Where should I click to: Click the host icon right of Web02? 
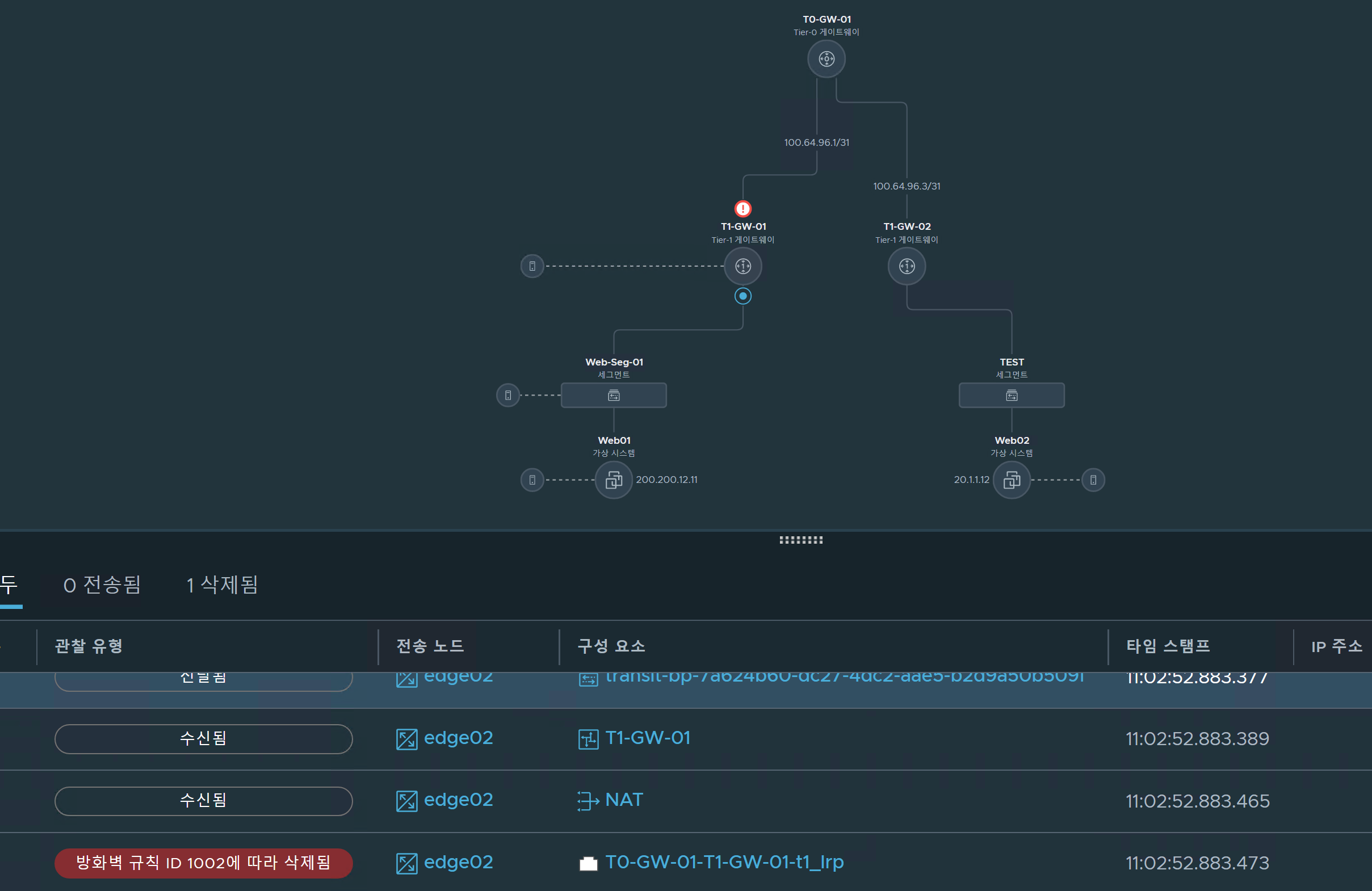[1093, 480]
